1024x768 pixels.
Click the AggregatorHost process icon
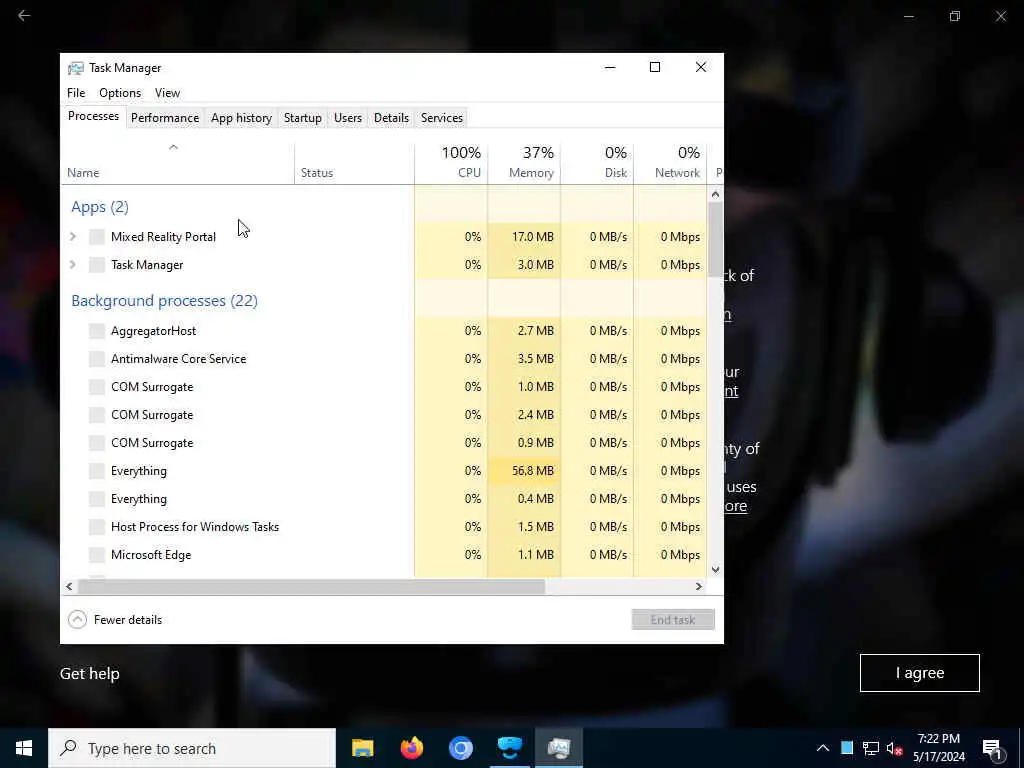pos(97,330)
